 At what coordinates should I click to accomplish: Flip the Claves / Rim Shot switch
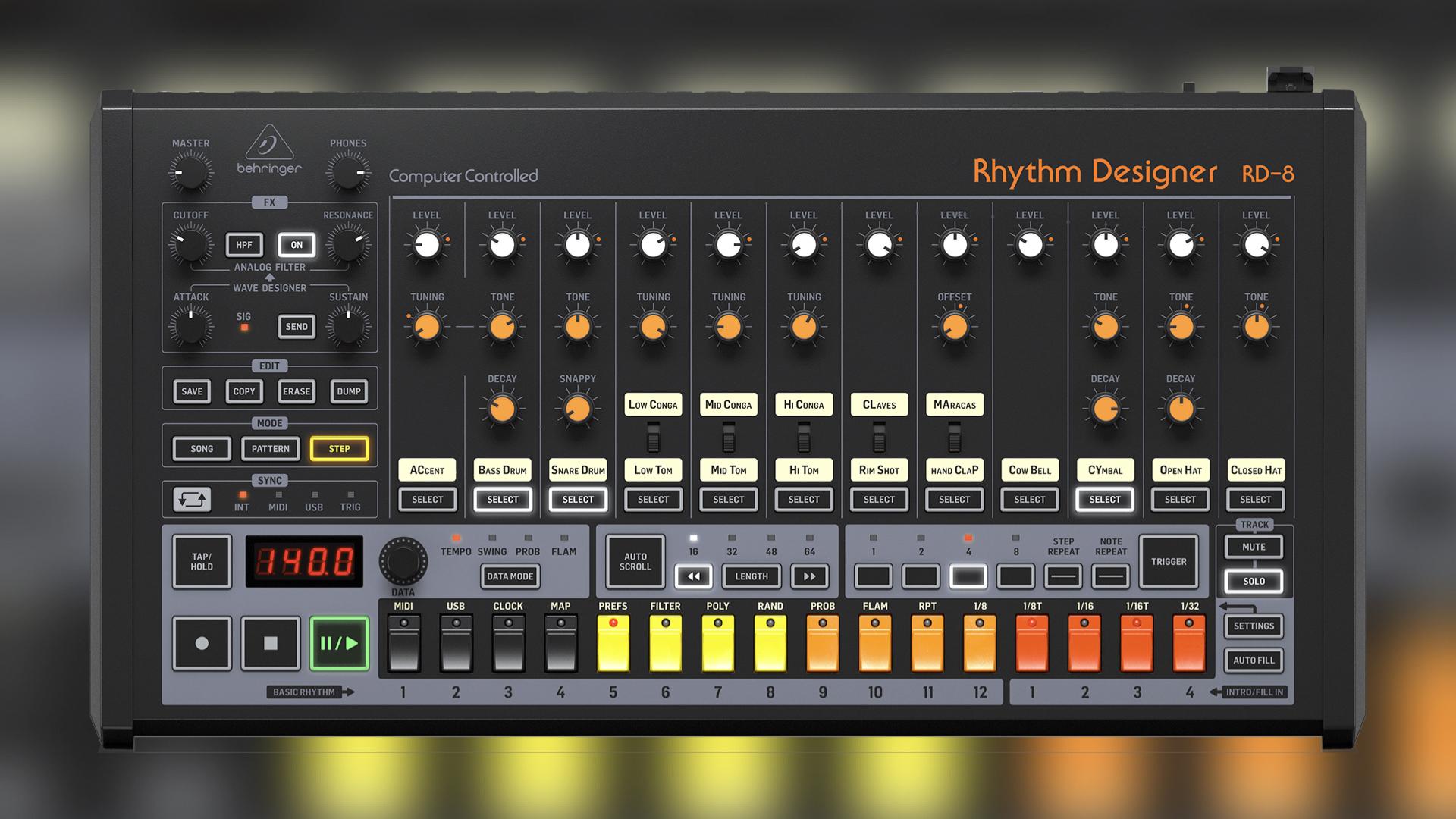point(879,438)
